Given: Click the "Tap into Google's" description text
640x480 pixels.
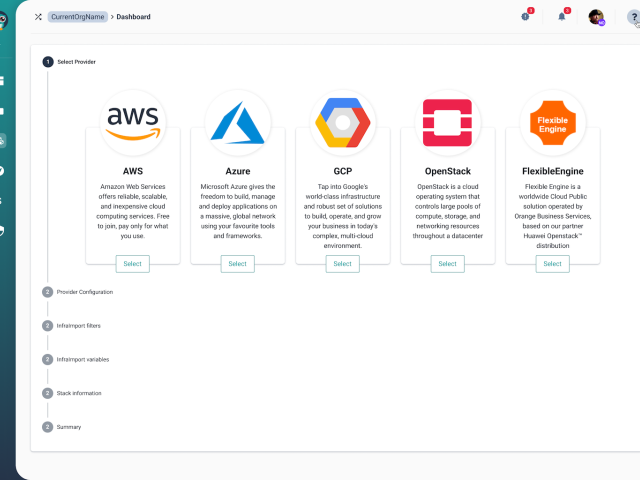Looking at the screenshot, I should point(343,216).
